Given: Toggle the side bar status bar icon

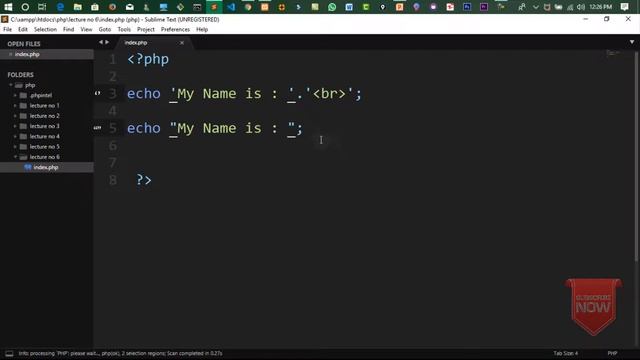Looking at the screenshot, I should [9, 353].
